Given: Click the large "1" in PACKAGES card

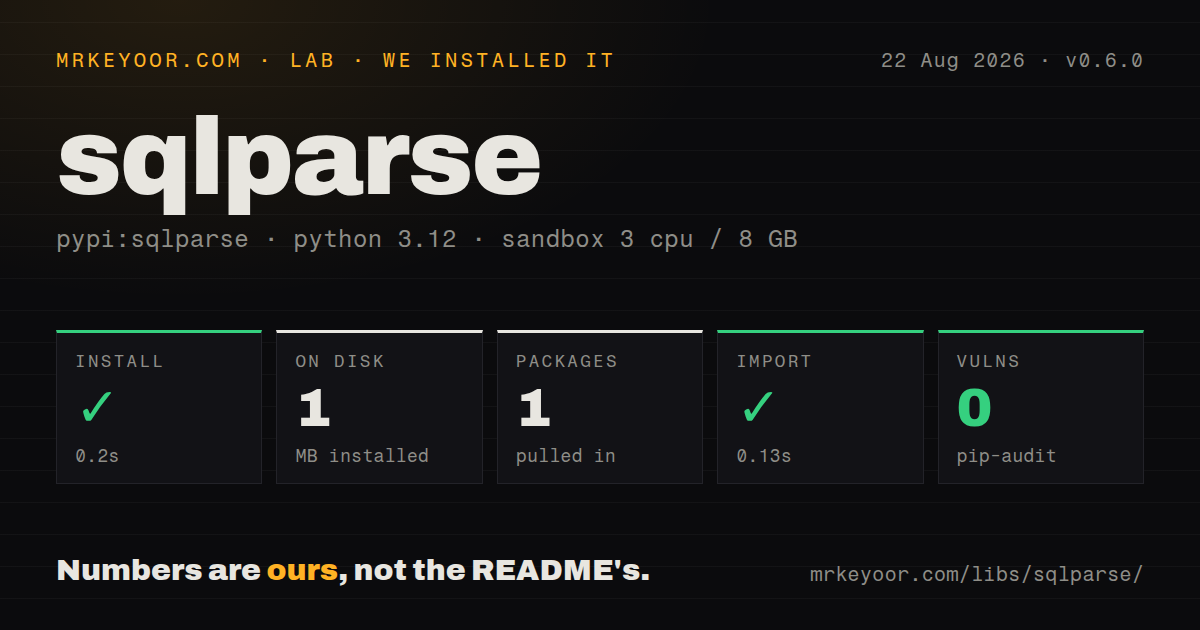Looking at the screenshot, I should pos(535,408).
